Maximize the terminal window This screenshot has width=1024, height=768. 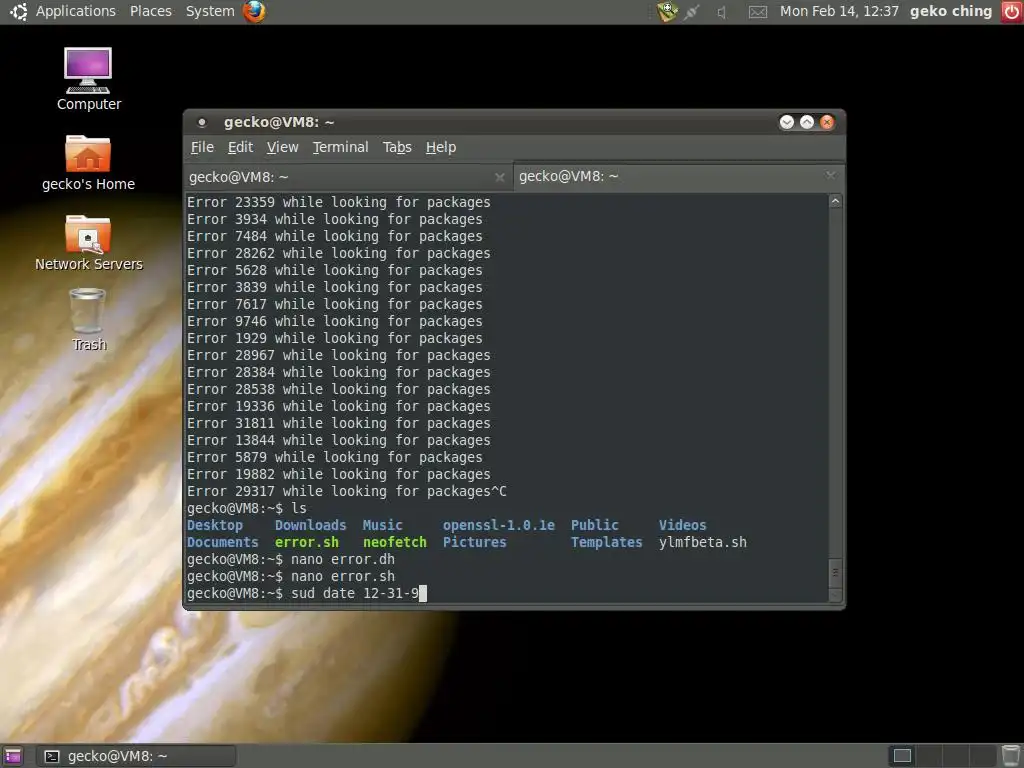click(807, 122)
